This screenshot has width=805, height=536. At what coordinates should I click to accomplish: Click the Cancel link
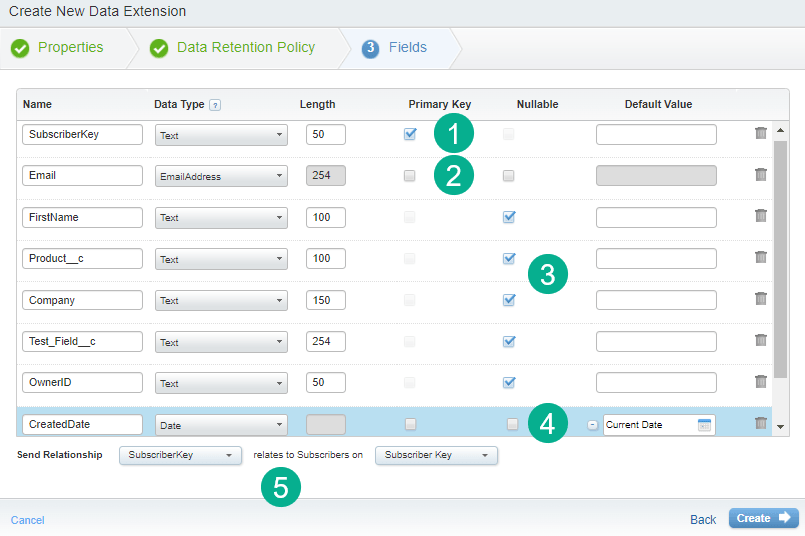coord(27,520)
